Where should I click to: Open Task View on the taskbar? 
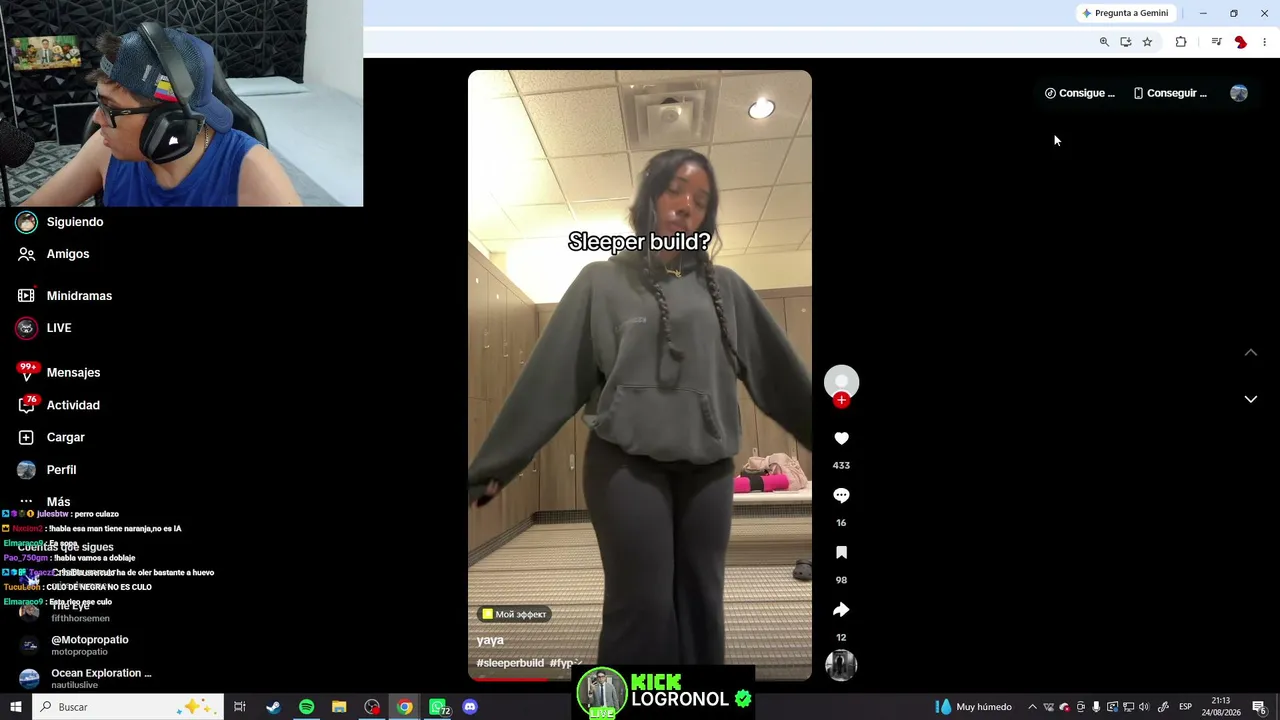pos(240,707)
